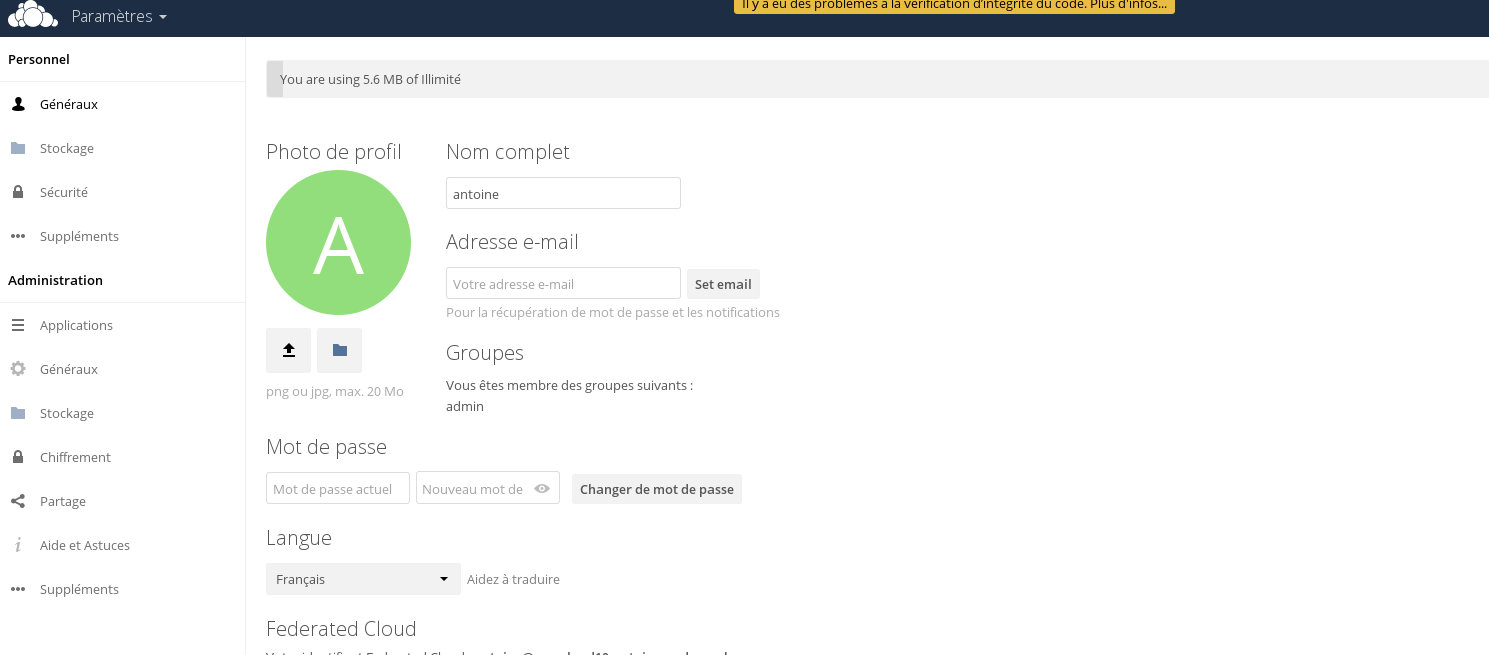Go to the Chiffrement admin section
Viewport: 1489px width, 655px height.
[75, 457]
